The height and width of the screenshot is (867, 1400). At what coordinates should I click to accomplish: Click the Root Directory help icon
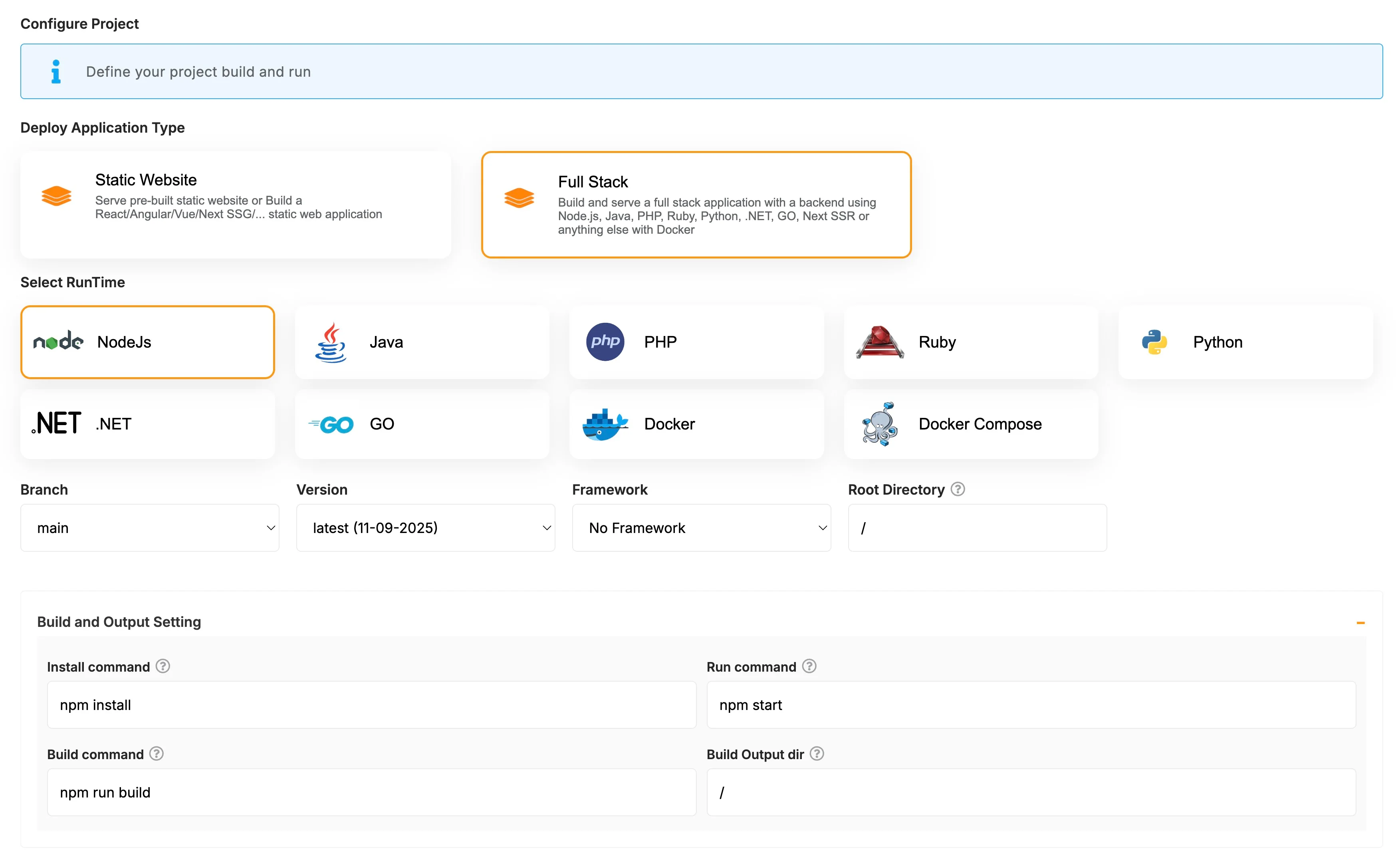(958, 489)
